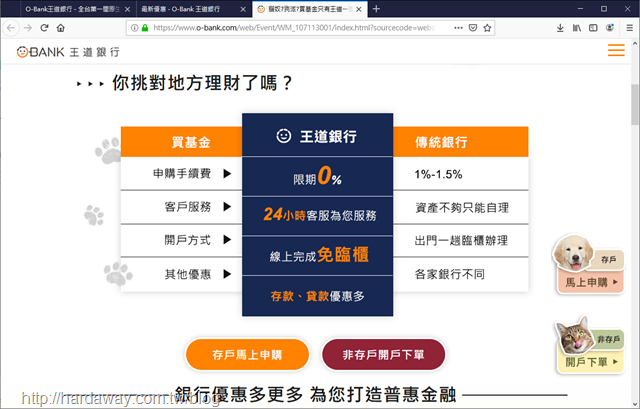Click 存戶馬上申購 orange button

(247, 354)
